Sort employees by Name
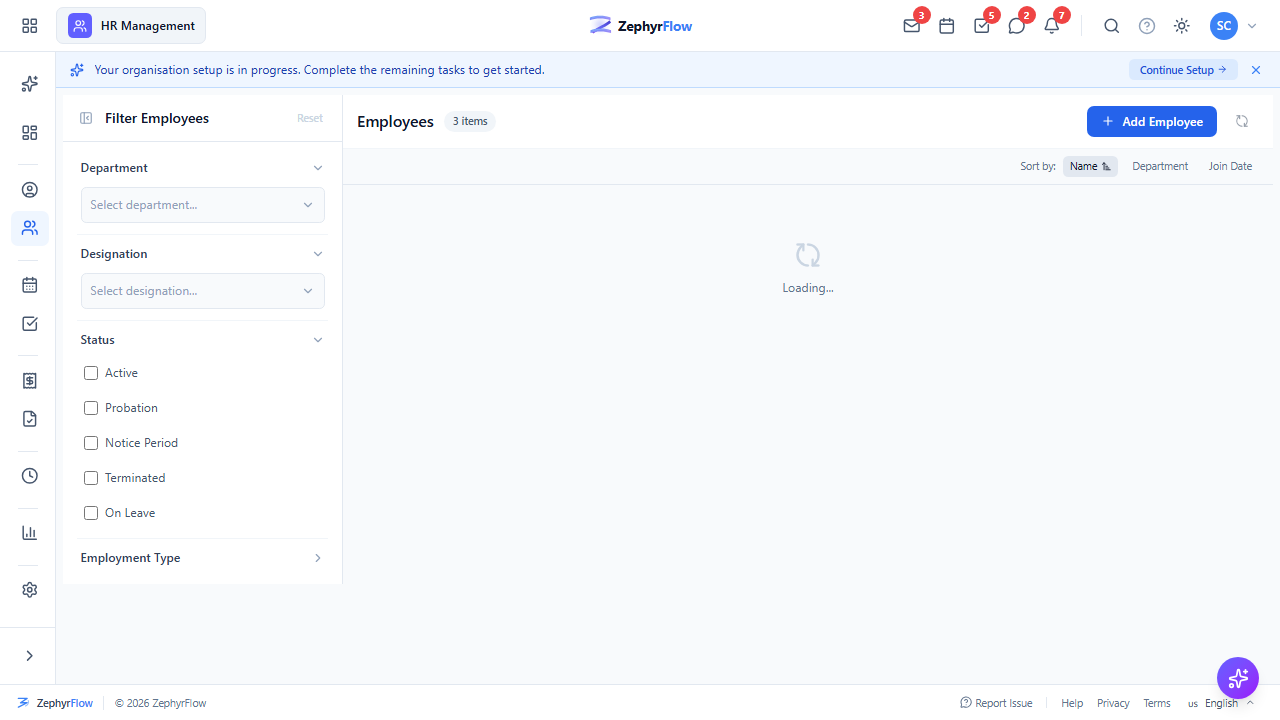Image resolution: width=1280 pixels, height=720 pixels. (x=1090, y=166)
